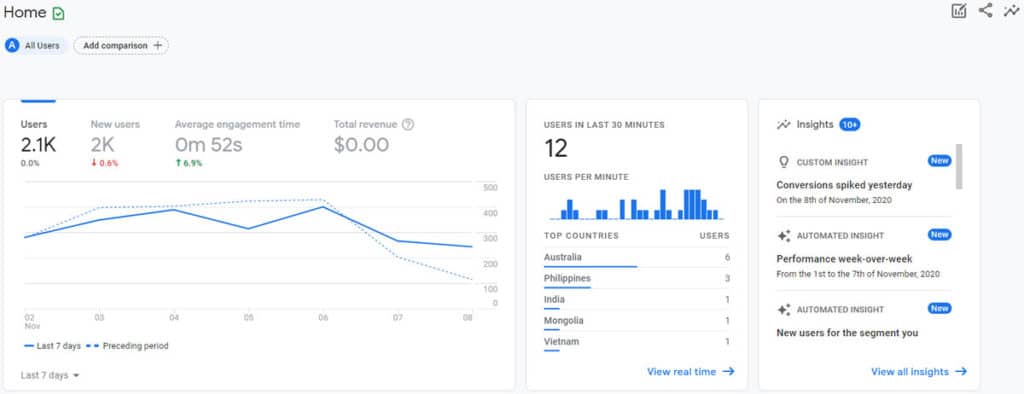Open the Last 7 days date range dropdown
Image resolution: width=1024 pixels, height=394 pixels.
coord(50,376)
